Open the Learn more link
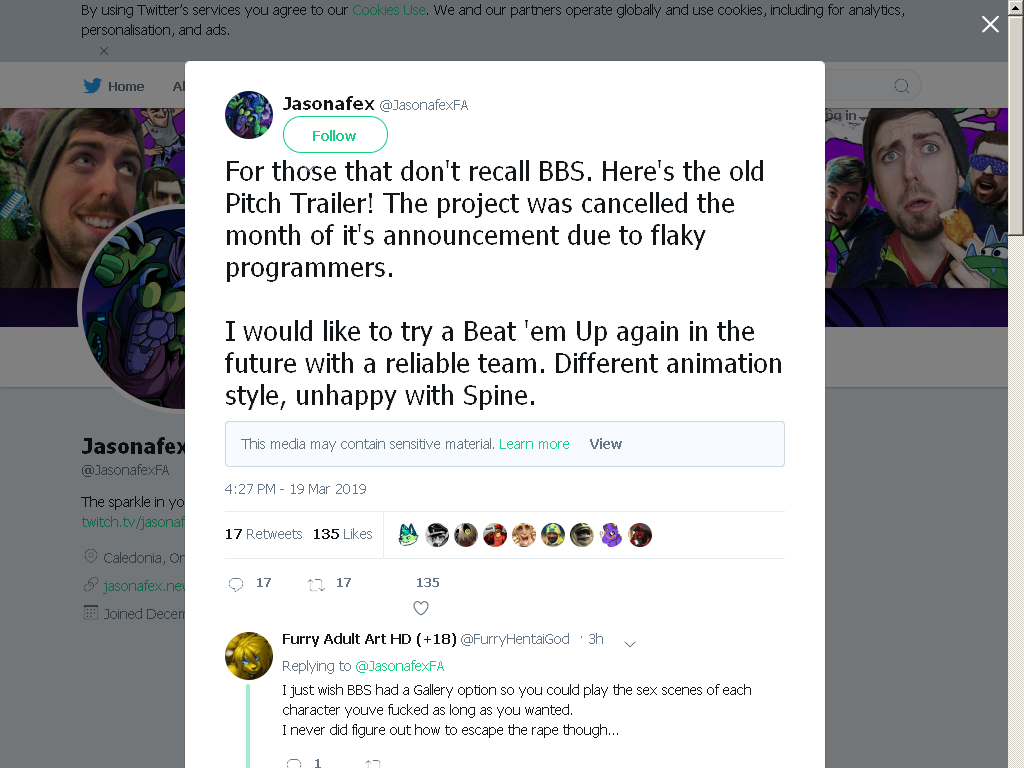Viewport: 1024px width, 768px height. [534, 444]
